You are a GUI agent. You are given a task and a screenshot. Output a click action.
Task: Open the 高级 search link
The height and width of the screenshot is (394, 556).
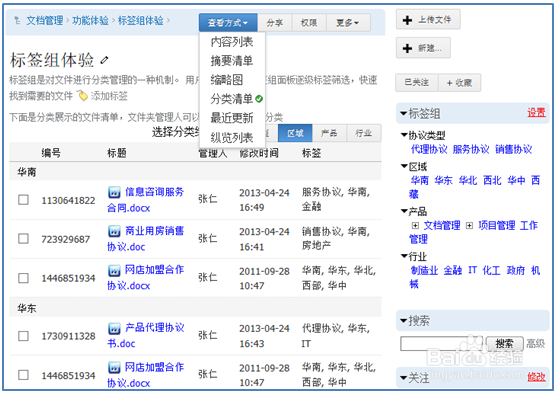(535, 344)
